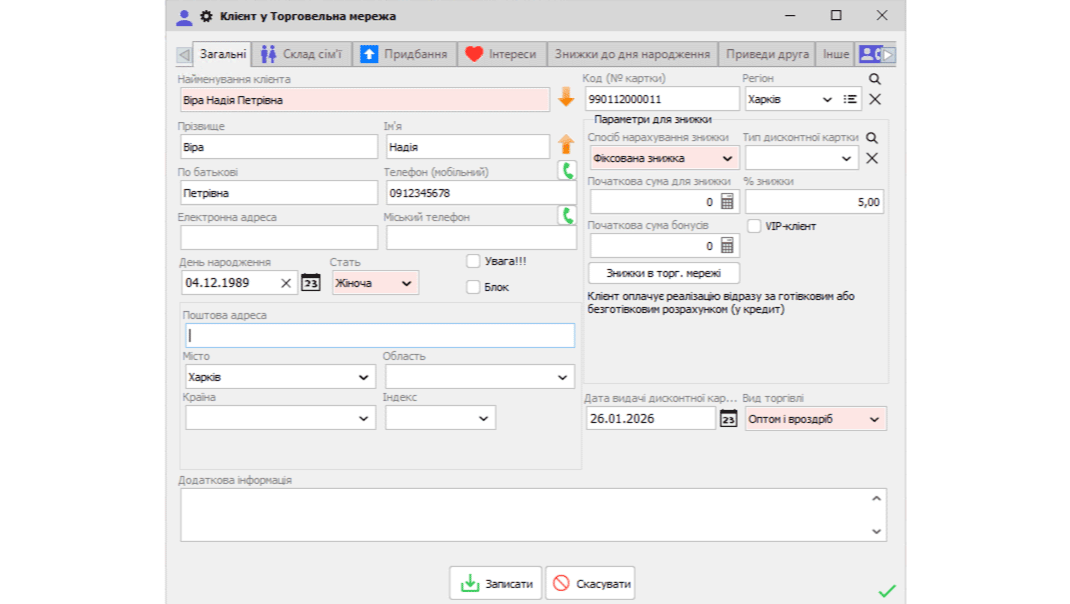The width and height of the screenshot is (1070, 604).
Task: Open calendar for discount card issue date
Action: [x=729, y=418]
